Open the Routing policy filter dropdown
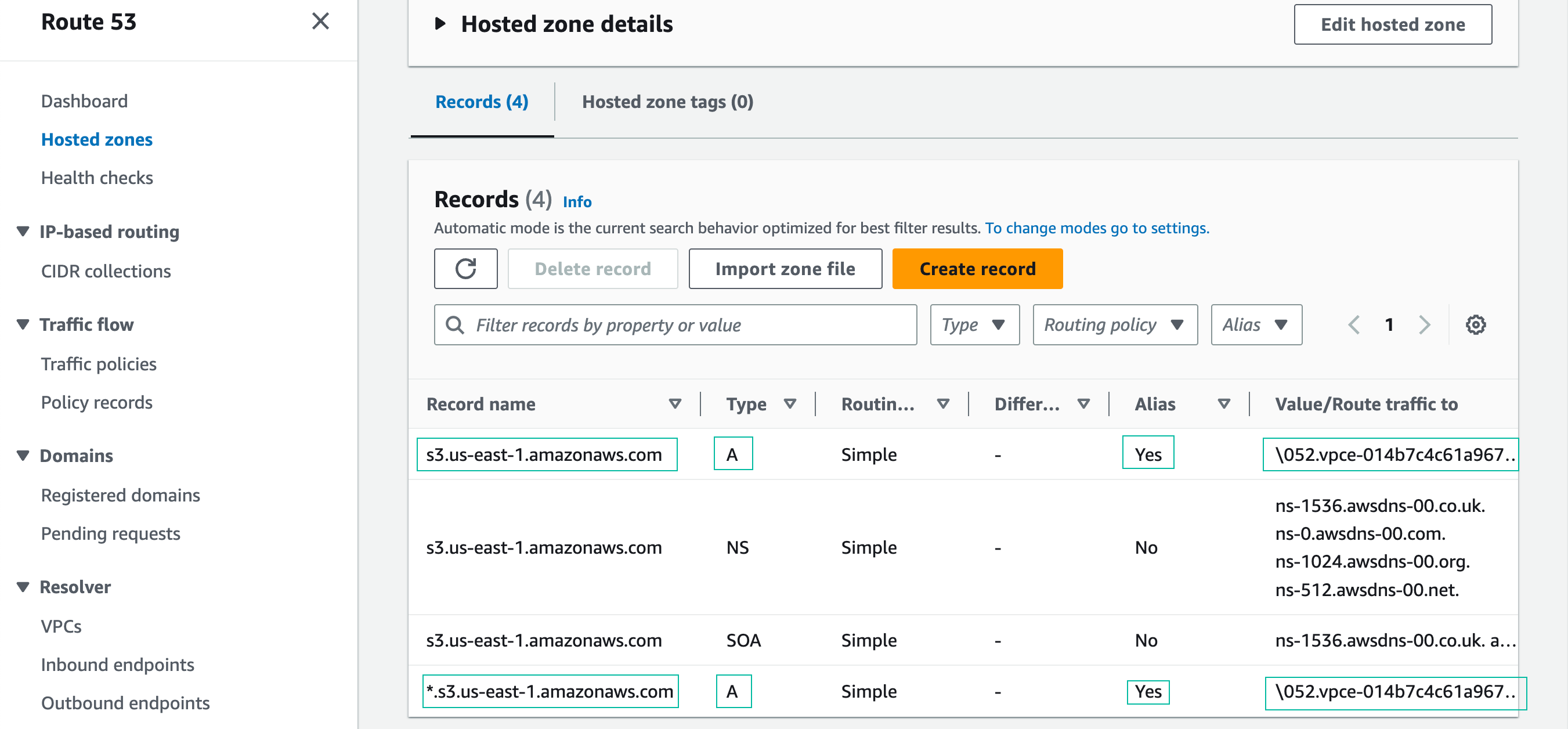This screenshot has height=729, width=1568. pos(1115,324)
